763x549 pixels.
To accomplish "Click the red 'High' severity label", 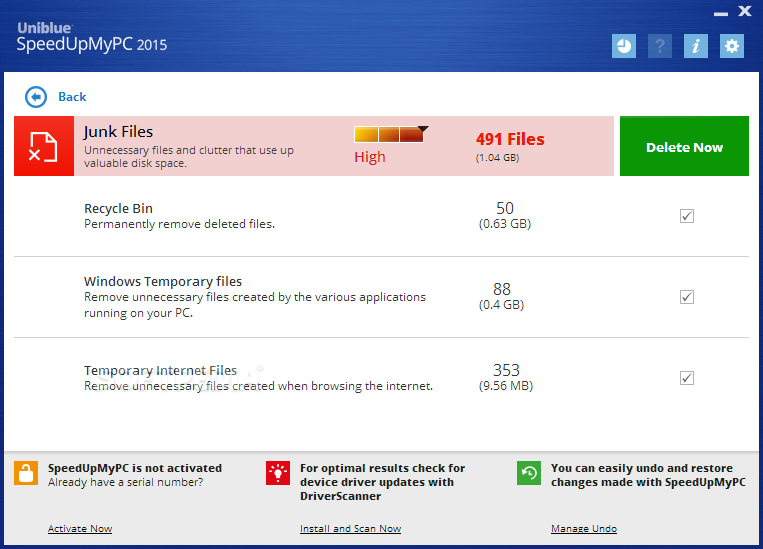I will [370, 157].
